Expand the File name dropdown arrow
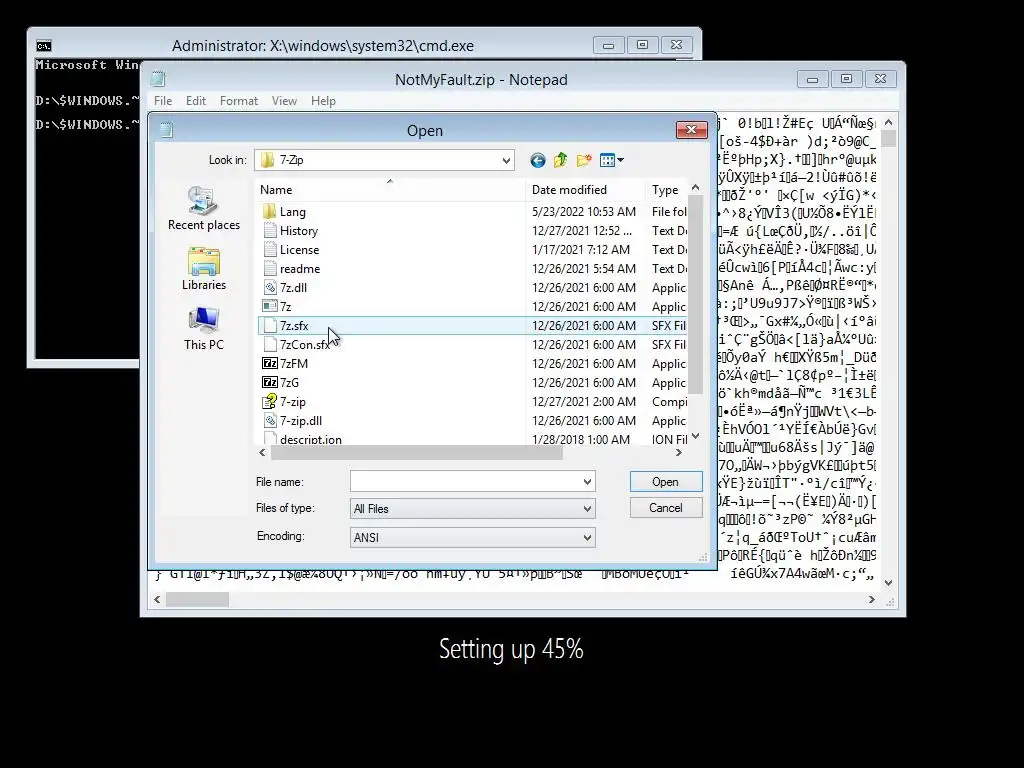This screenshot has width=1024, height=768. point(587,482)
